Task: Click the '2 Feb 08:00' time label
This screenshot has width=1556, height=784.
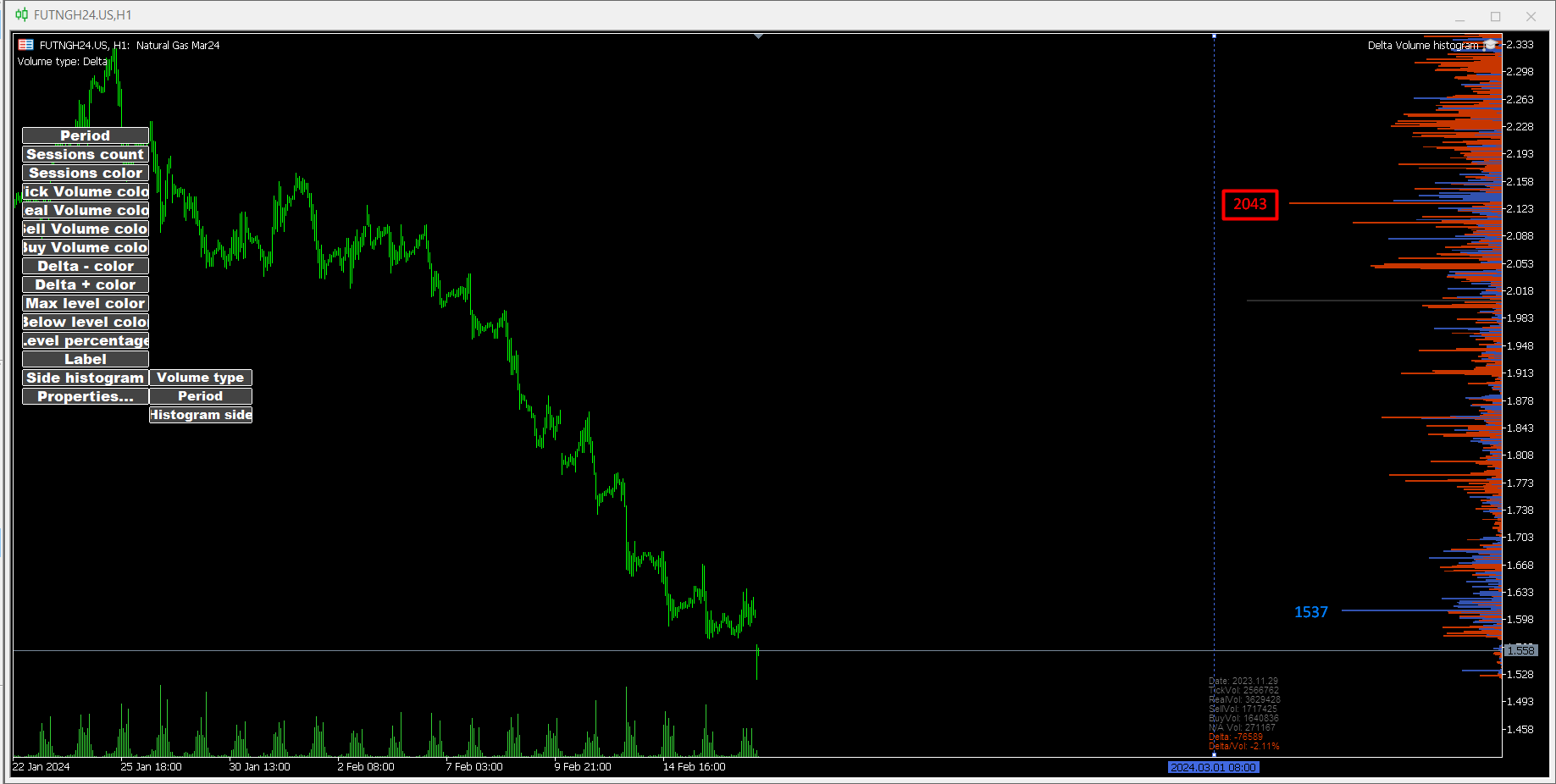Action: tap(366, 767)
